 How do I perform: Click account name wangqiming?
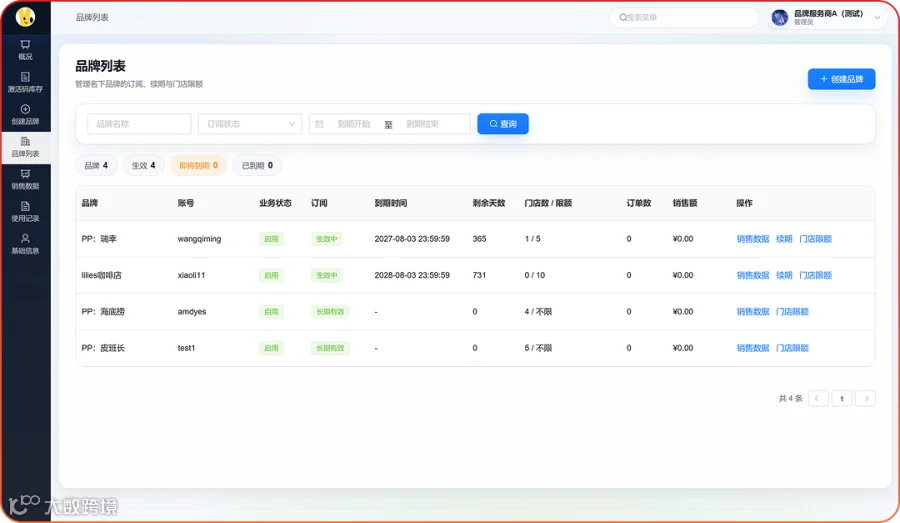coord(199,239)
